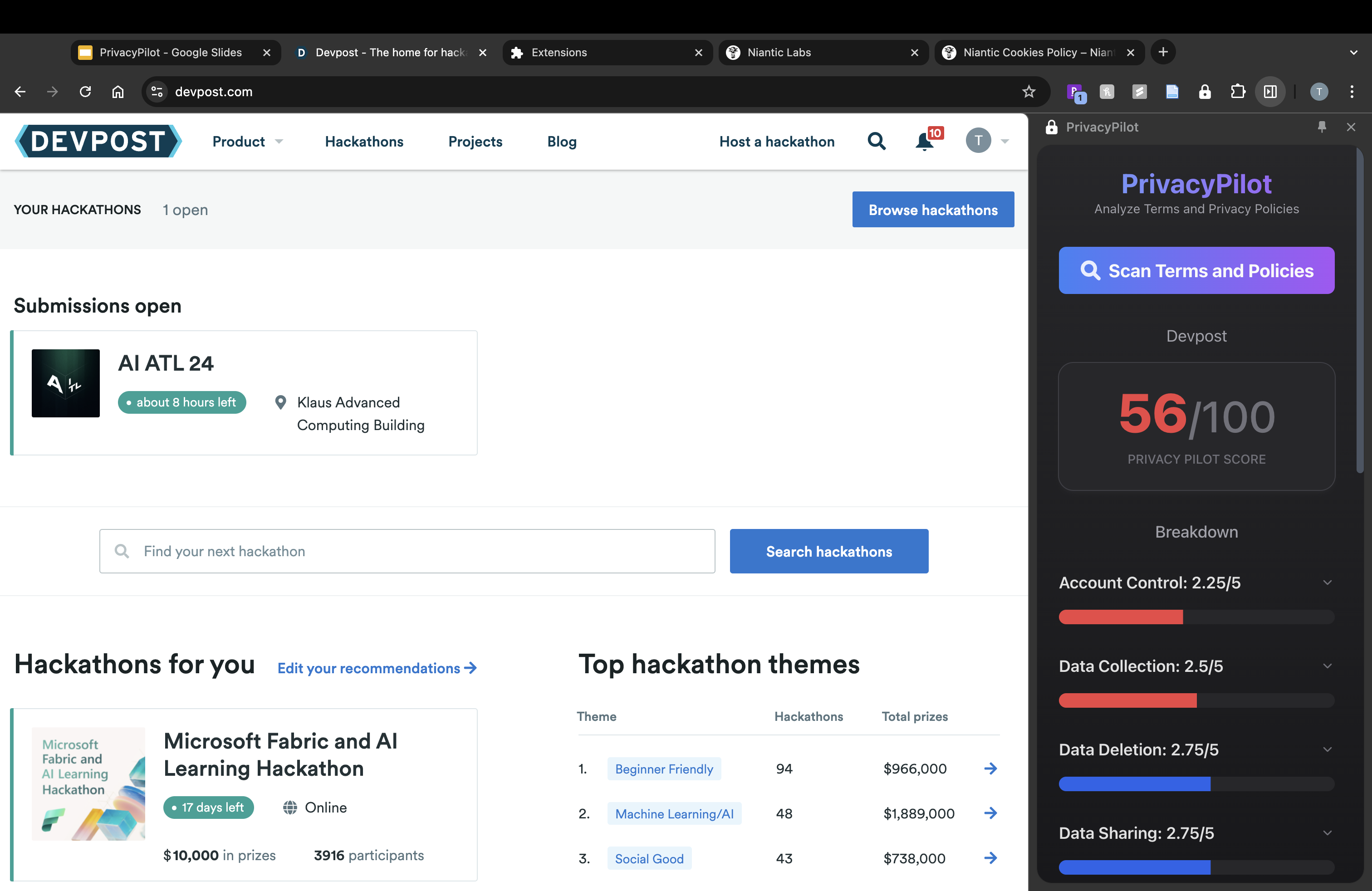Expand the Account Control breakdown chevron
This screenshot has width=1372, height=891.
pyautogui.click(x=1327, y=582)
